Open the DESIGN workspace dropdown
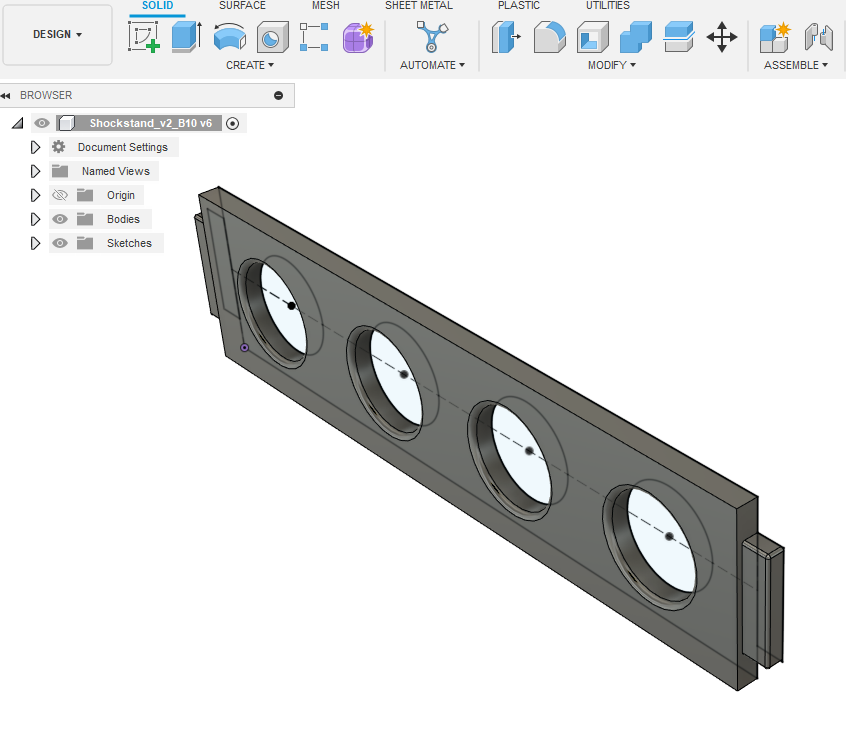 coord(57,34)
